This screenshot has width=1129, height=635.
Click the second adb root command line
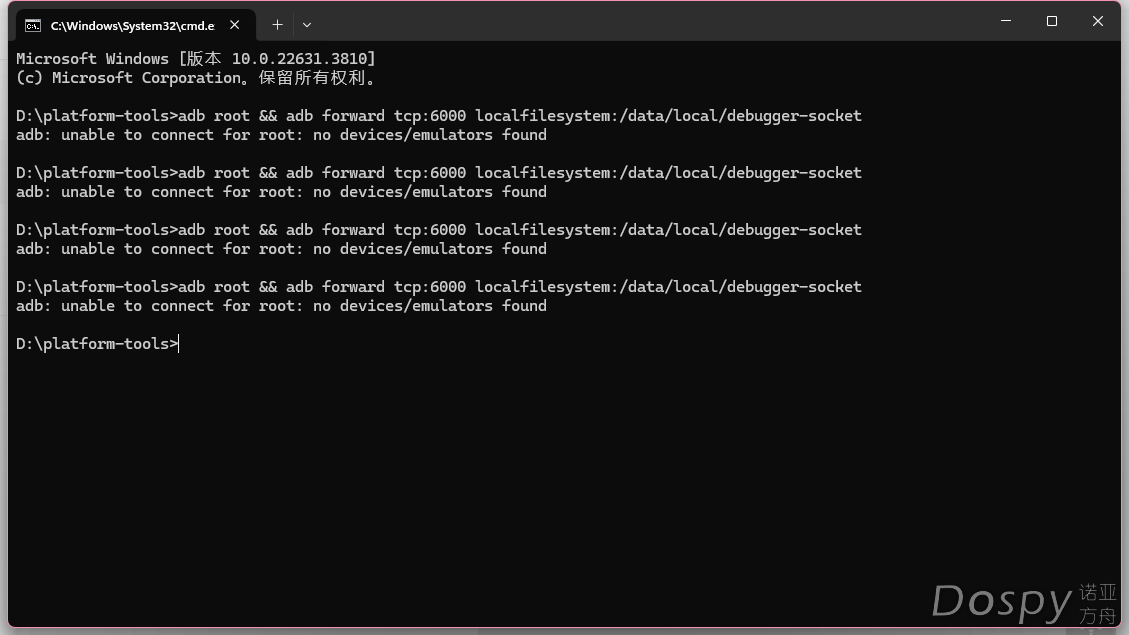(x=438, y=173)
